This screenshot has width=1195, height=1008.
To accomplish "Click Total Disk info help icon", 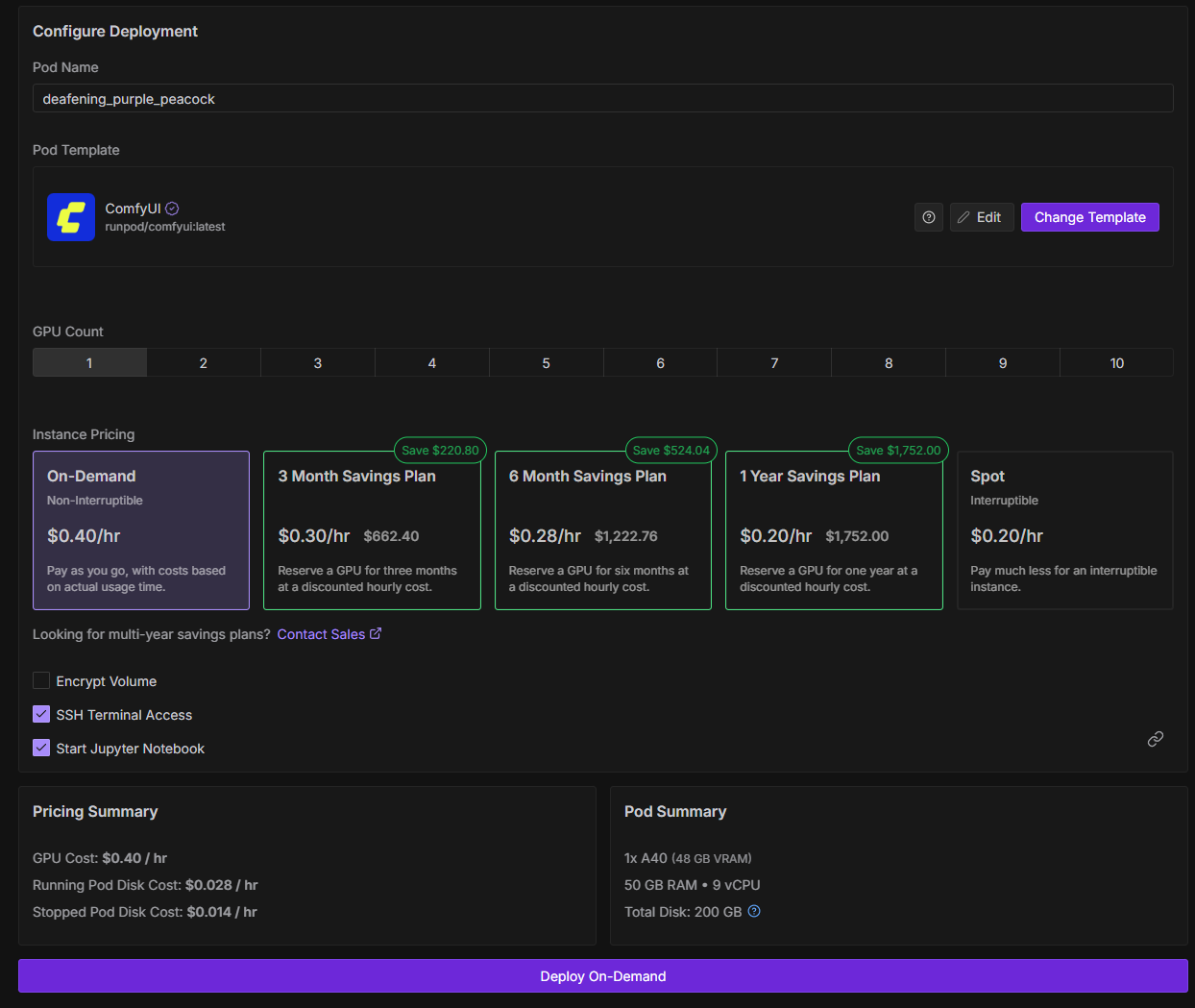I will pos(754,911).
